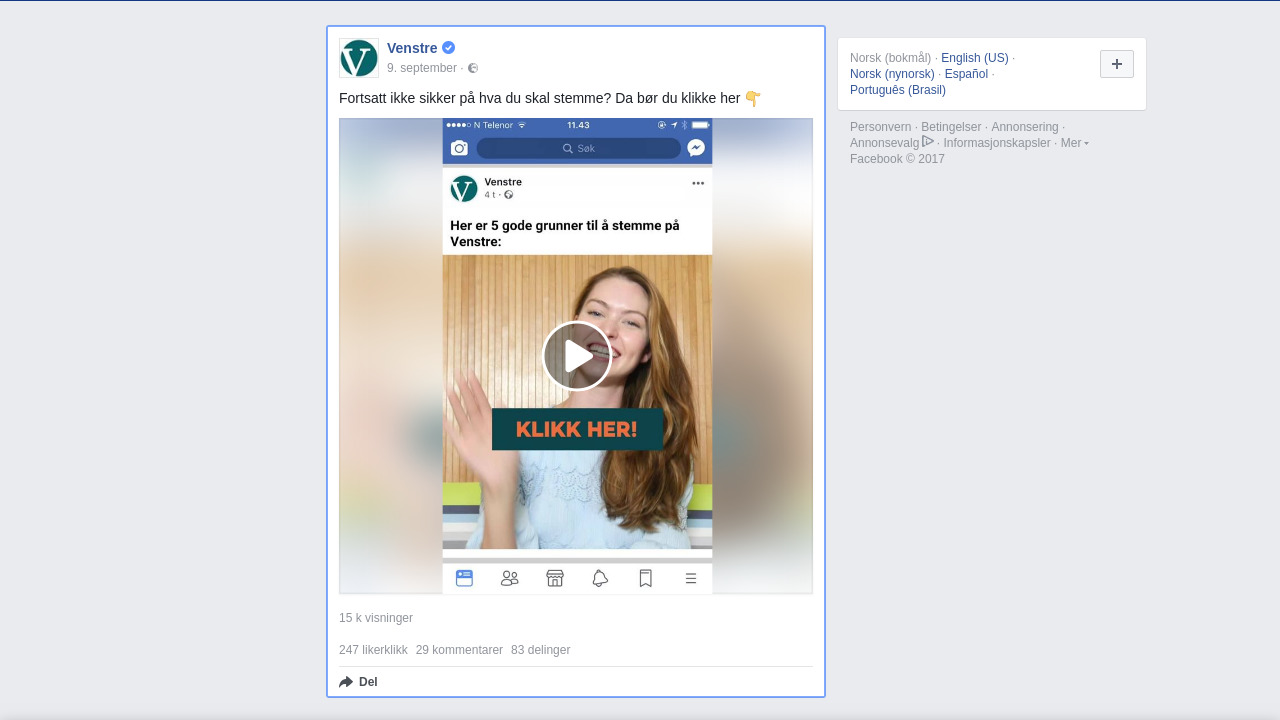
Task: Open the Betingelser footer link
Action: [x=951, y=127]
